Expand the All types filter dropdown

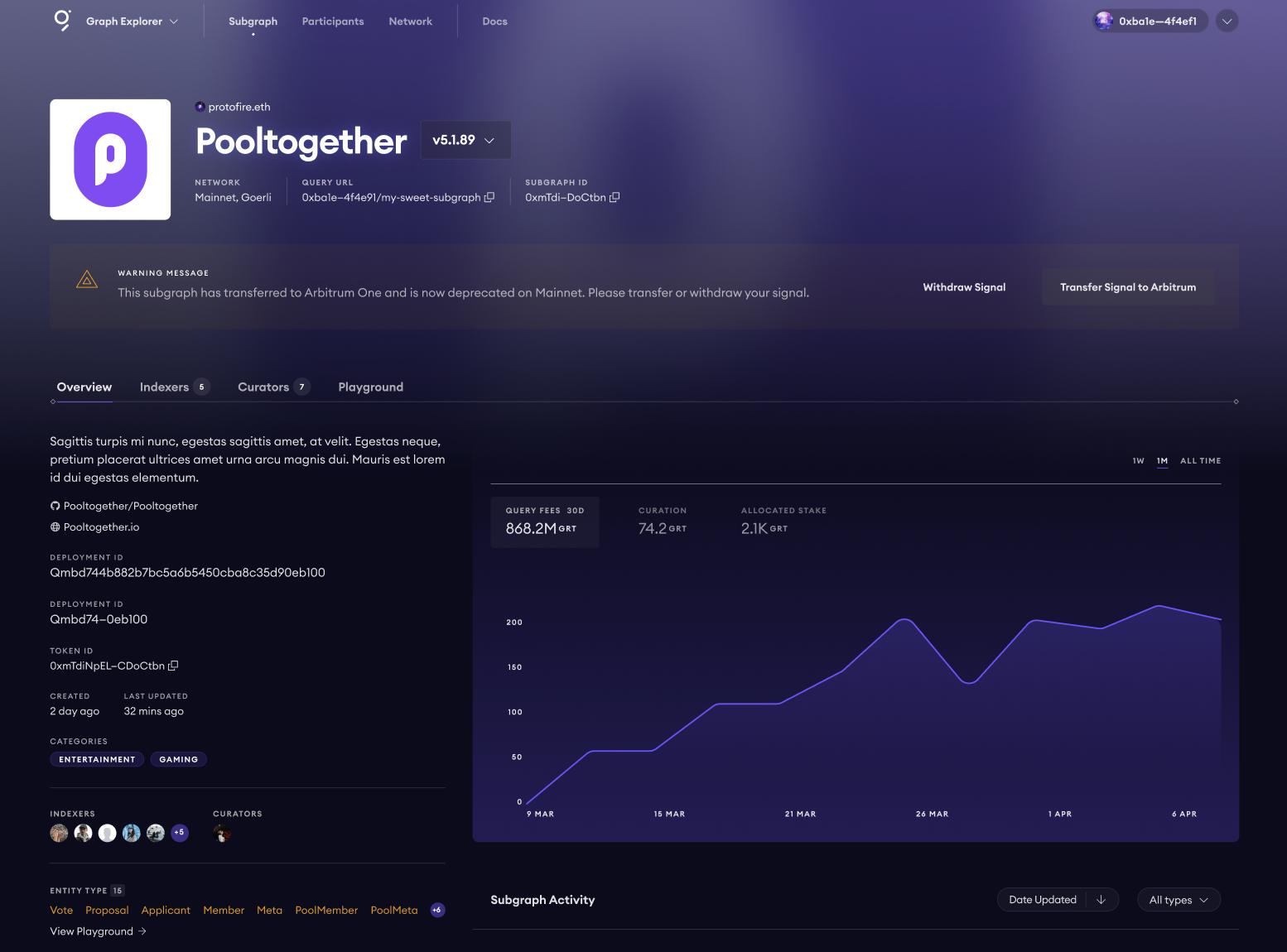[x=1179, y=900]
